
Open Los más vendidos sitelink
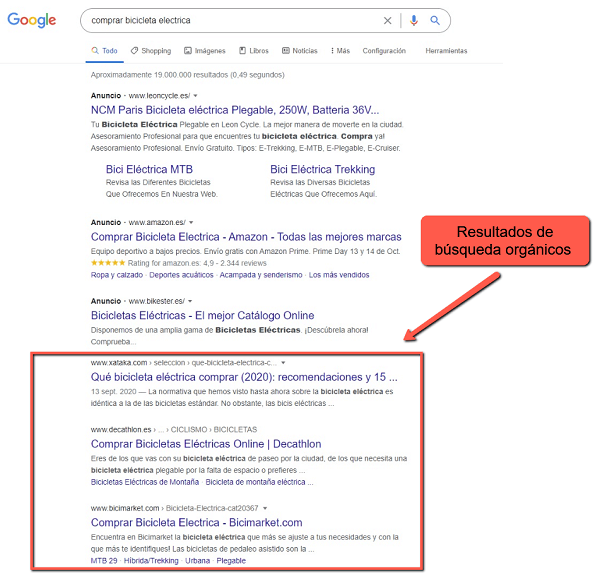[339, 275]
